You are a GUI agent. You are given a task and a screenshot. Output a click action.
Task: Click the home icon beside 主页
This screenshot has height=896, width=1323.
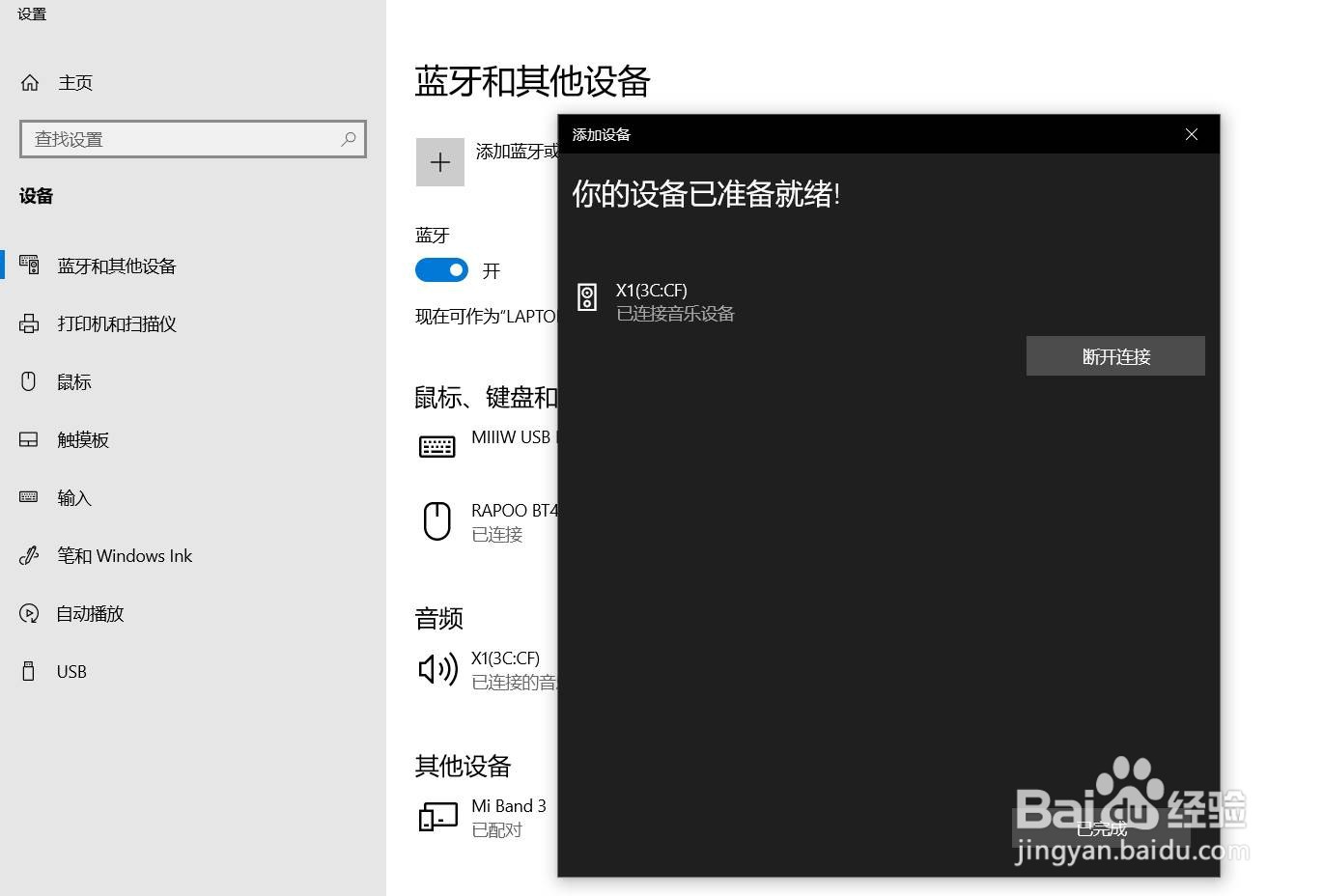pos(30,83)
